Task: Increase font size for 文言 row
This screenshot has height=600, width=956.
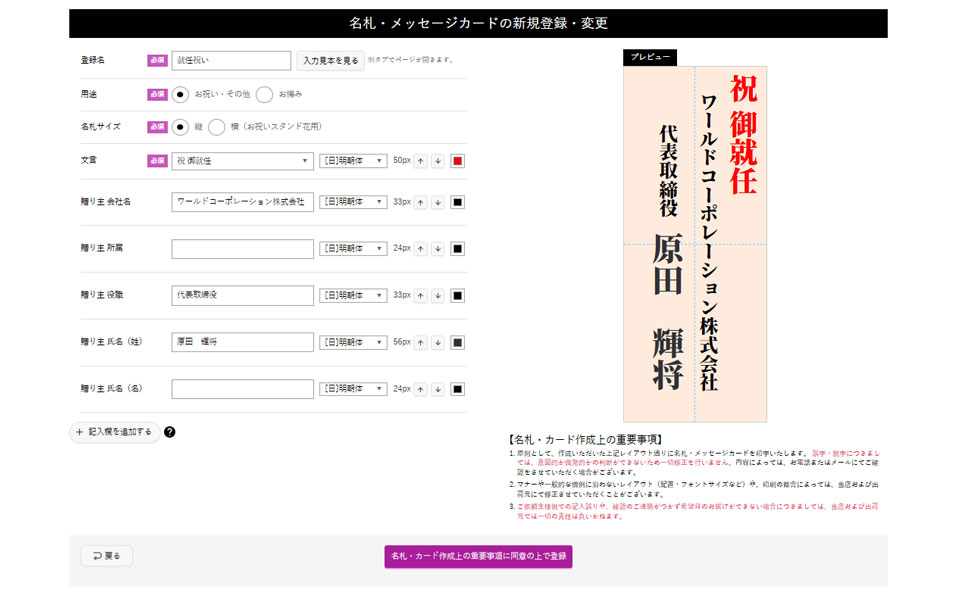Action: click(420, 160)
